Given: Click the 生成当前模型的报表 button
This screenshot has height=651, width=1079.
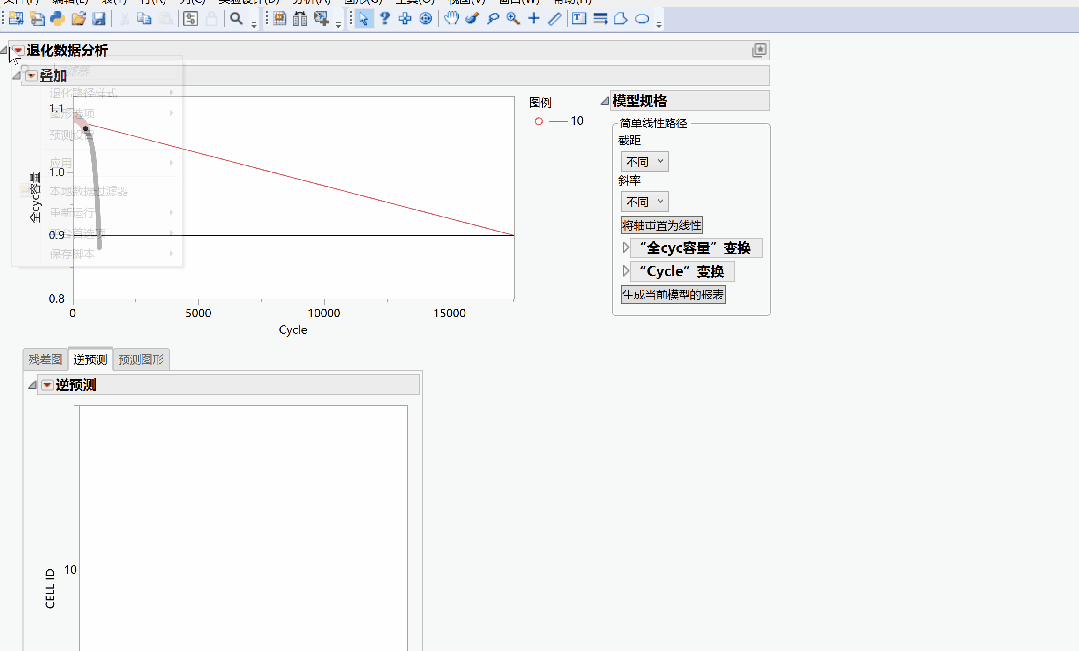Looking at the screenshot, I should coord(673,295).
